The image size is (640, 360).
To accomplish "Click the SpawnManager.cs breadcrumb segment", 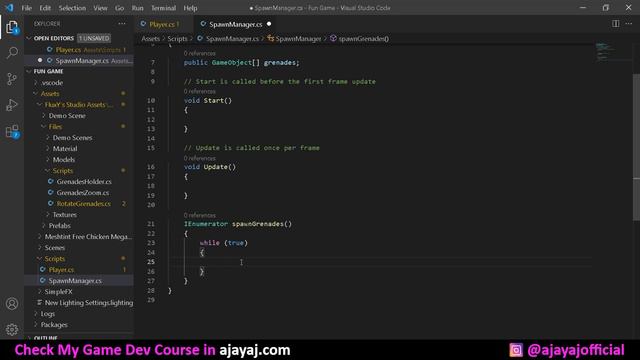I will 232,39.
